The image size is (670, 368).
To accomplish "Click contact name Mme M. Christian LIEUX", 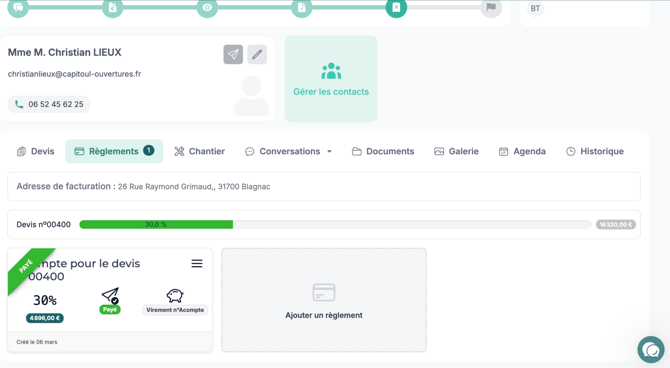I will 65,53.
